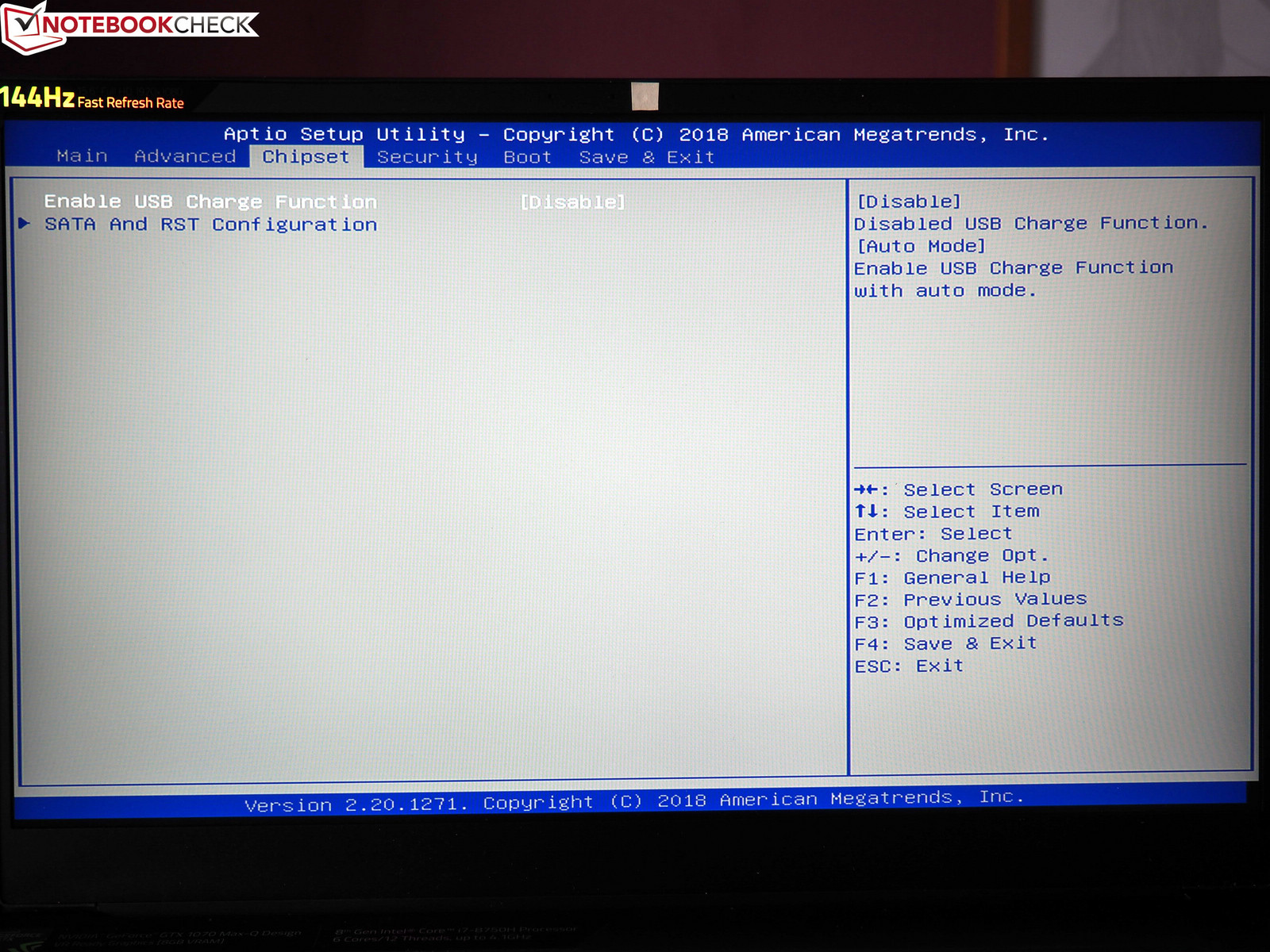Switch to Save & Exit tab
The width and height of the screenshot is (1270, 952).
(x=647, y=157)
